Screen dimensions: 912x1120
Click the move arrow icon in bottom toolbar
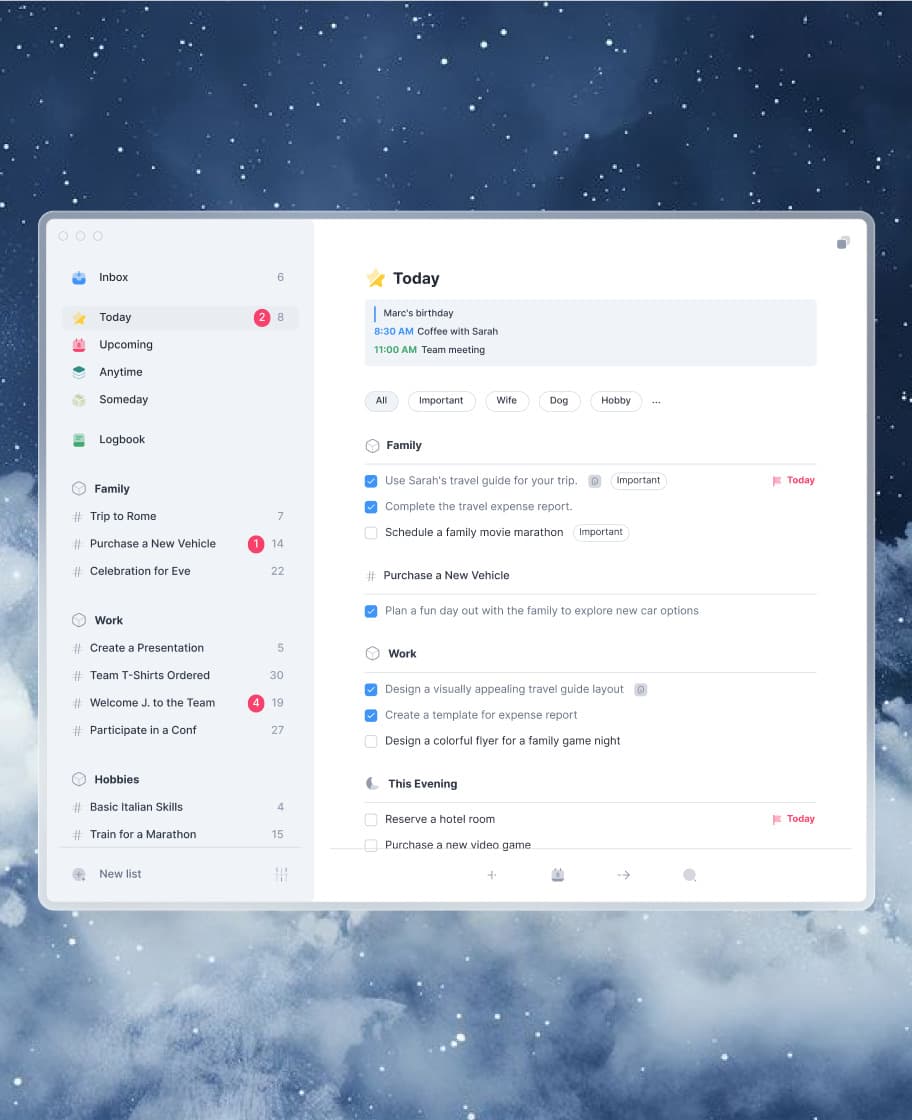[623, 875]
